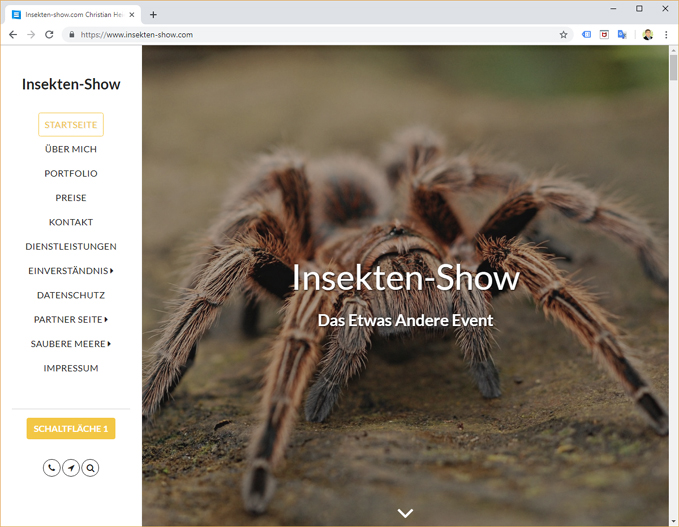
Task: Open the Über Mich page
Action: pos(71,149)
